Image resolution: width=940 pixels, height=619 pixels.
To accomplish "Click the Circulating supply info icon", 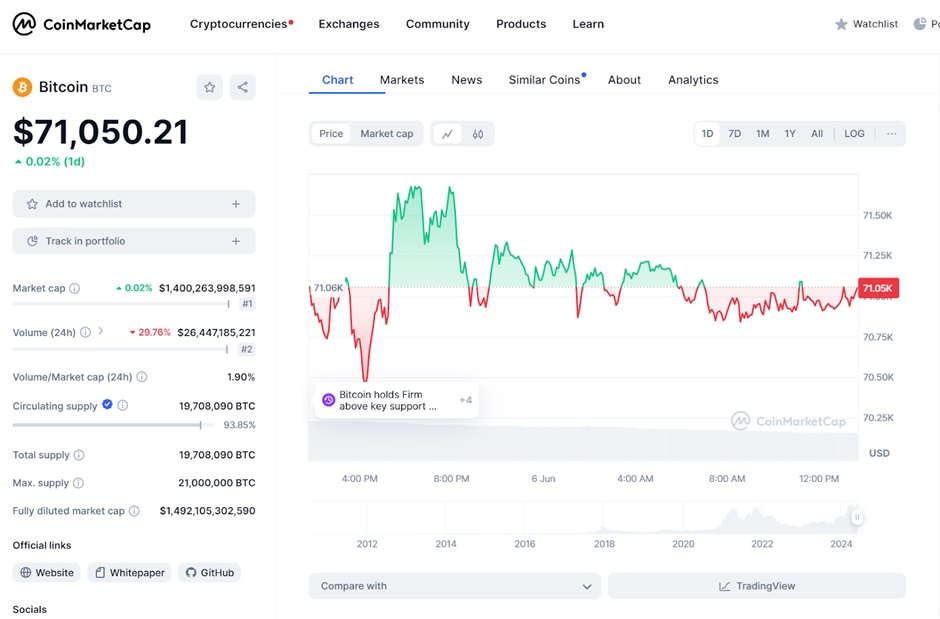I will pos(123,406).
